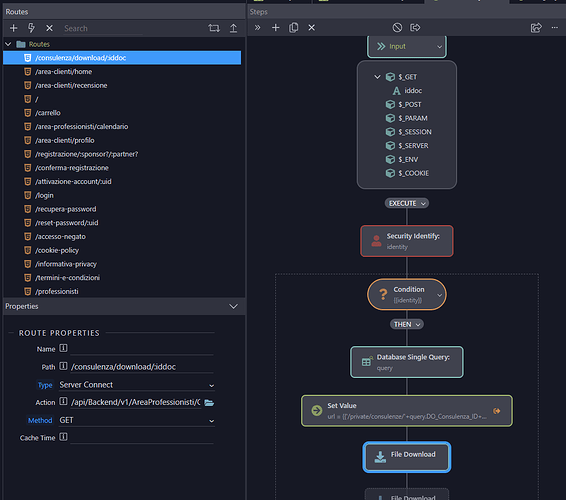
Task: Click the output toggle on Set Value step
Action: (497, 411)
